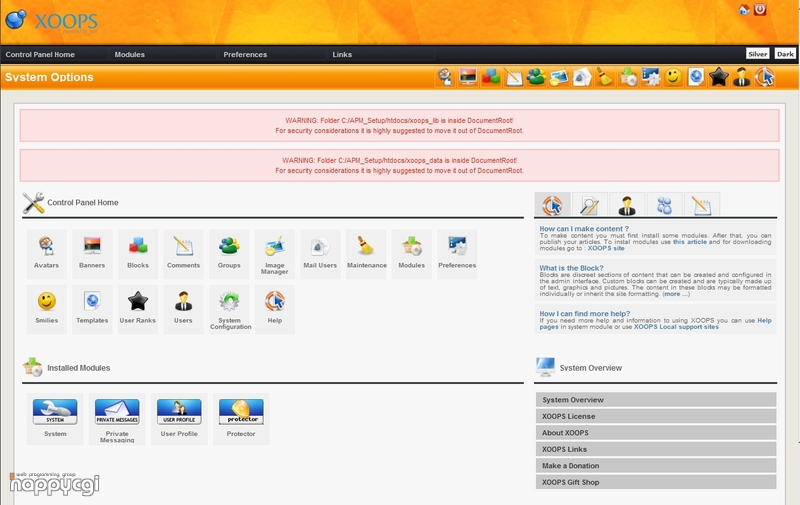The height and width of the screenshot is (505, 800).
Task: Follow the 'XOOPS site' link
Action: point(606,248)
